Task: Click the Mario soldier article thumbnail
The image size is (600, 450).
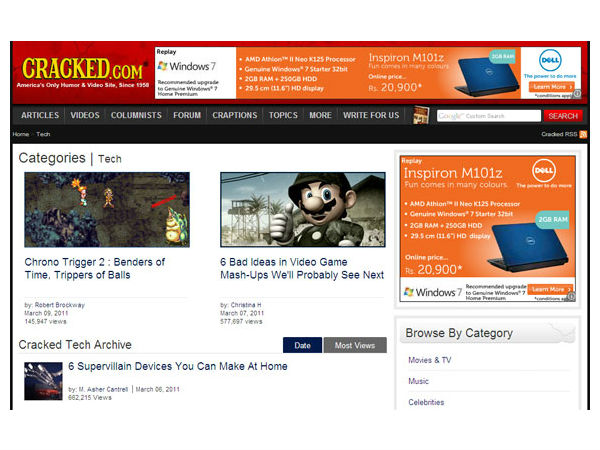Action: click(x=302, y=210)
